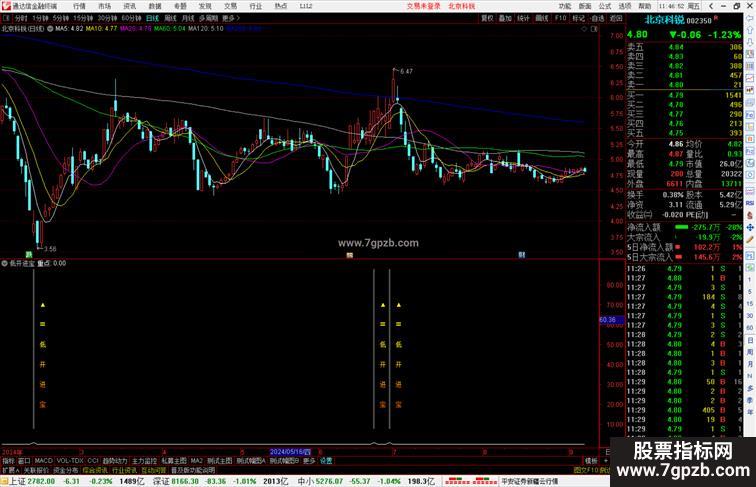The image size is (756, 487).
Task: Select 月 period in right sidebar
Action: click(x=750, y=364)
